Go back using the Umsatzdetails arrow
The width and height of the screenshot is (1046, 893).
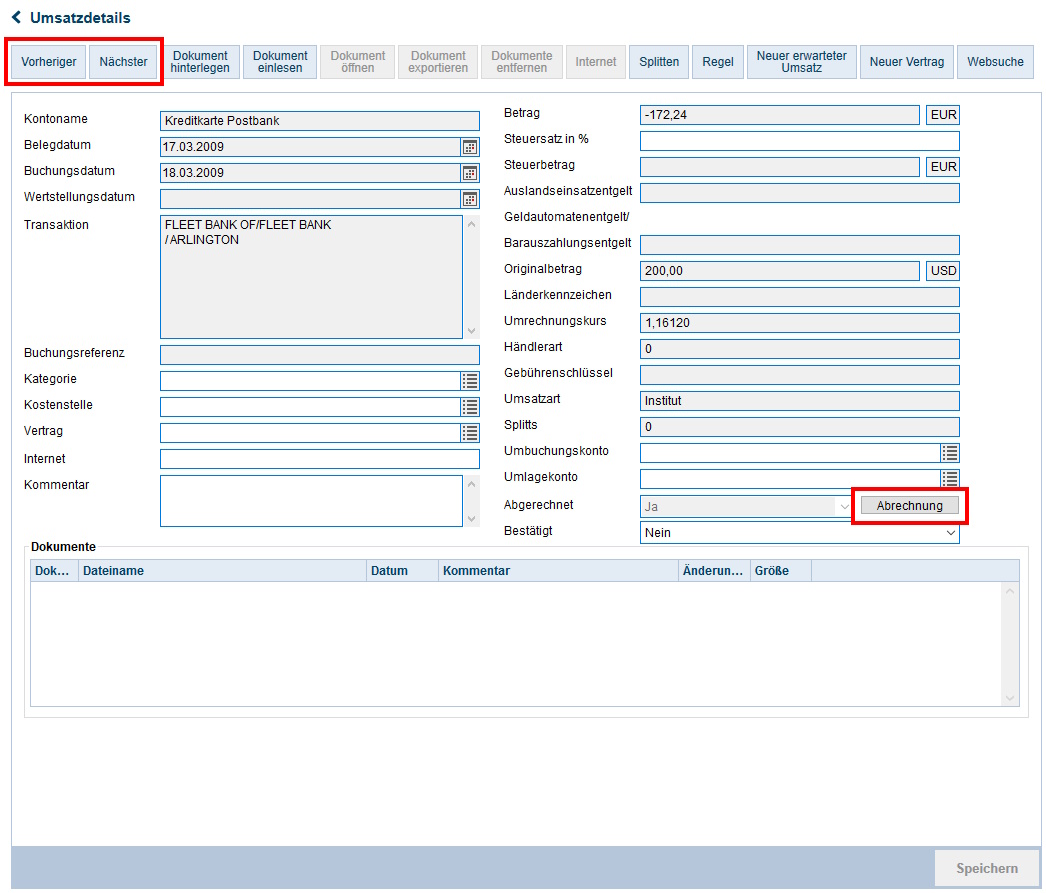(x=17, y=17)
